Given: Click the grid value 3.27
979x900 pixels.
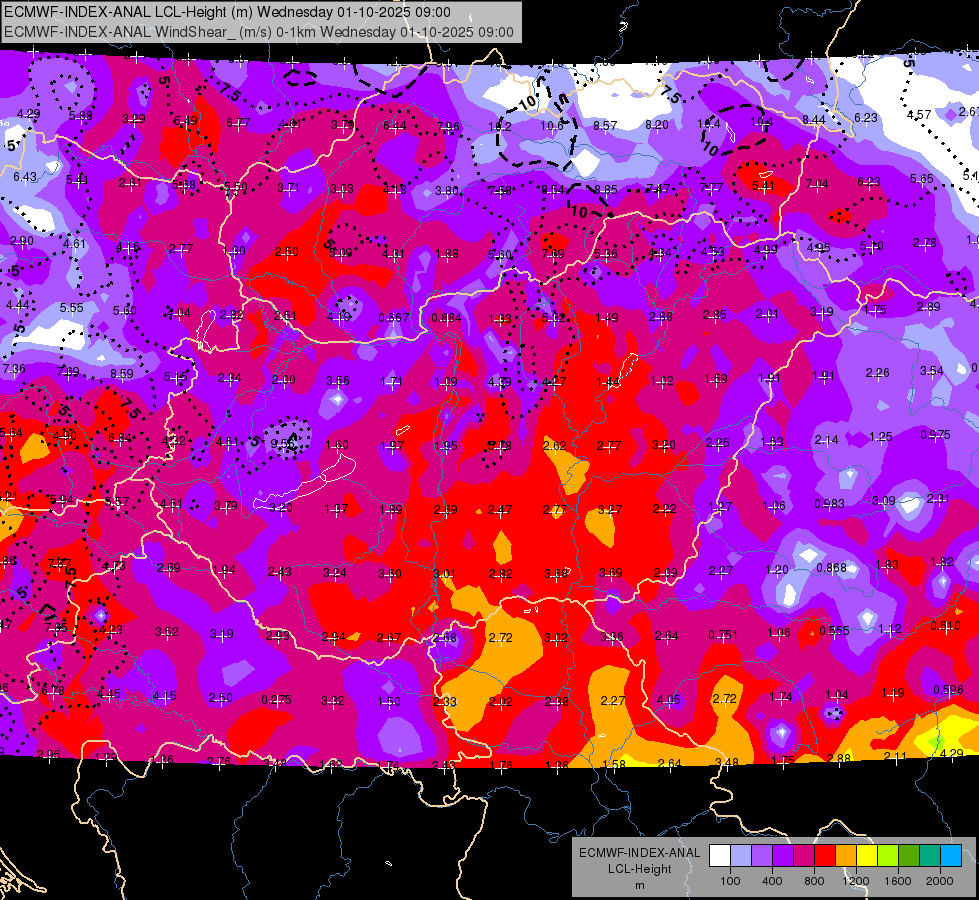Looking at the screenshot, I should pos(609,509).
